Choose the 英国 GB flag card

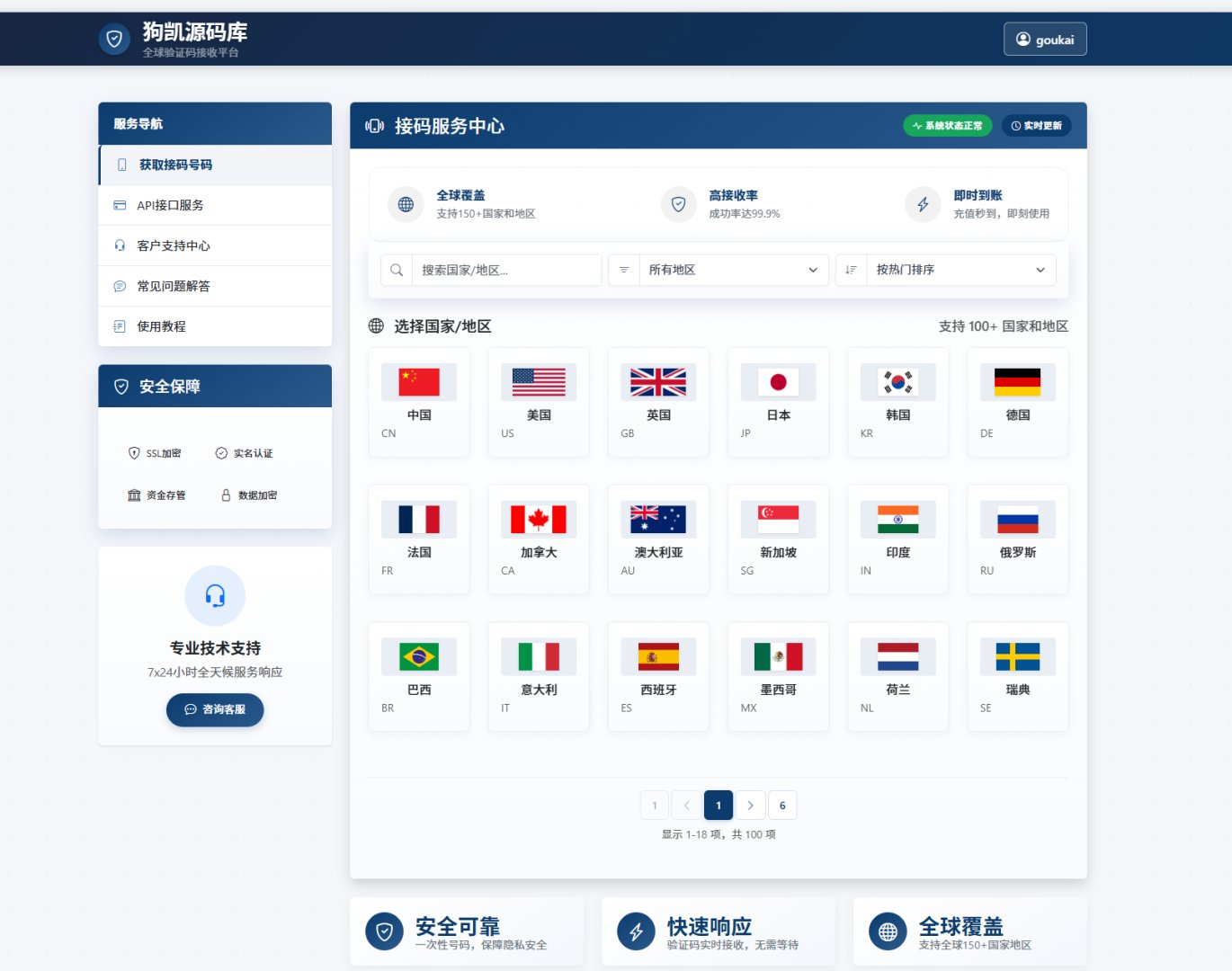658,402
